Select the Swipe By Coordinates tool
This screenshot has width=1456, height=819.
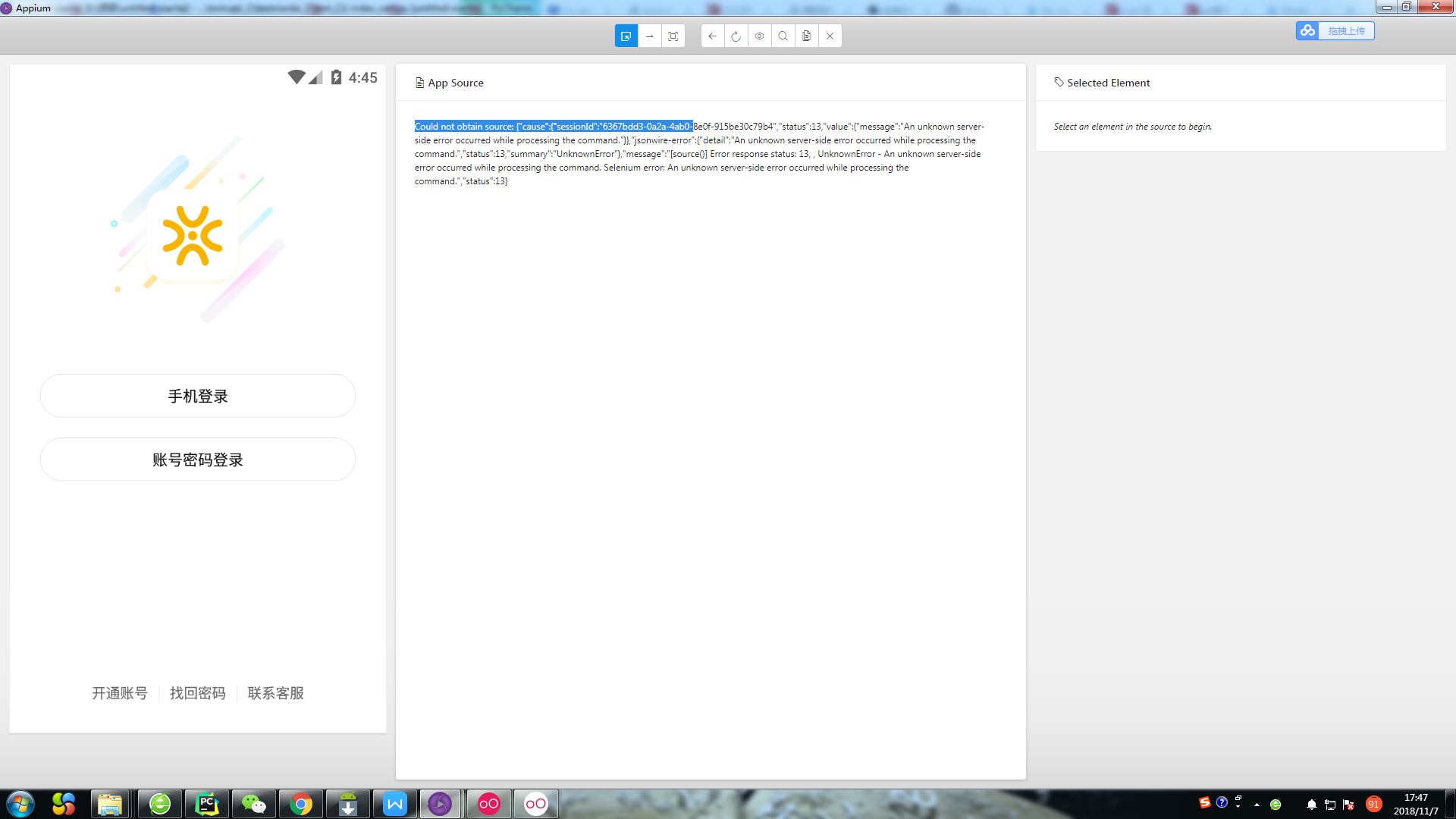tap(649, 36)
